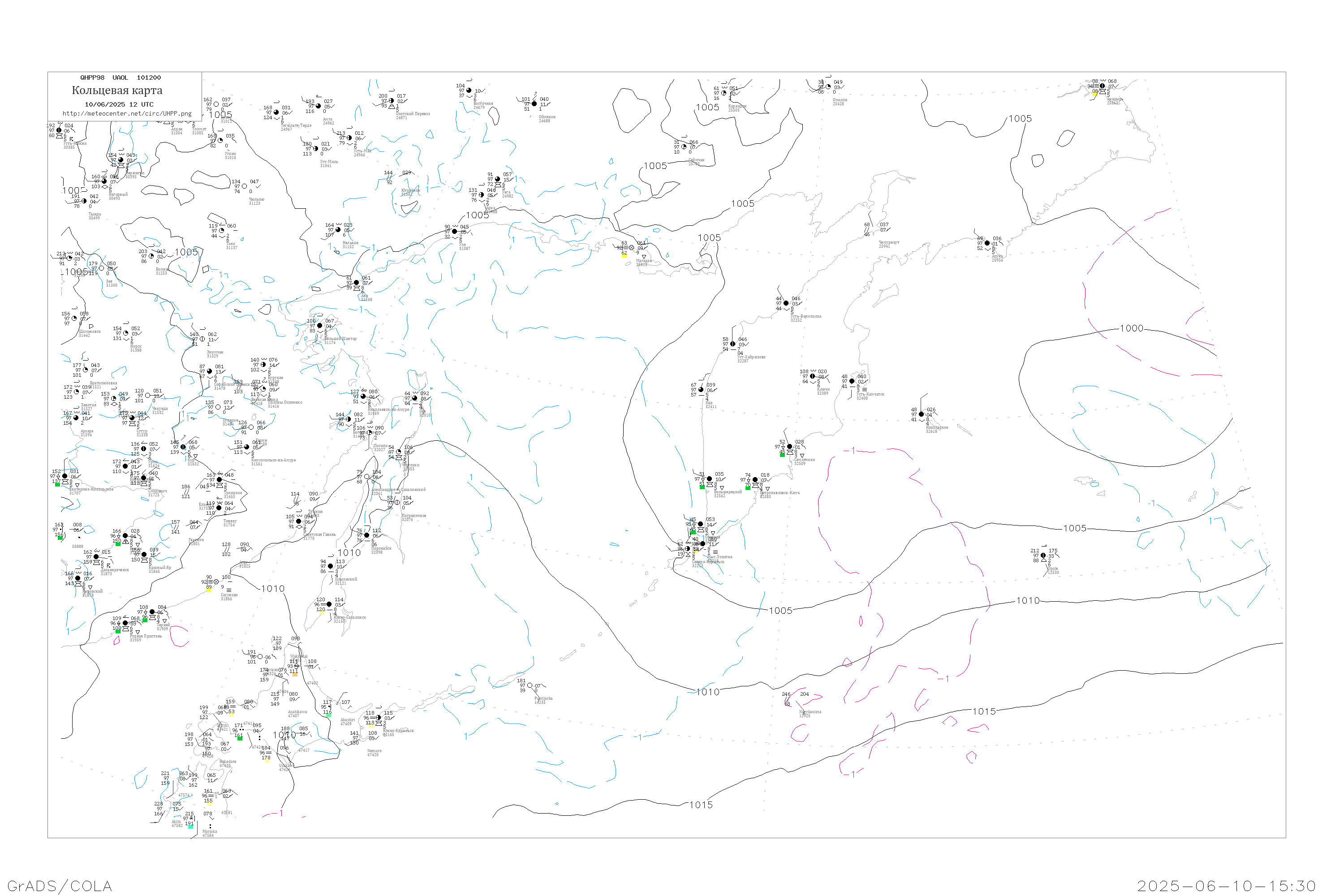Click the Никольское station filled circle
The image size is (1344, 896).
click(921, 414)
